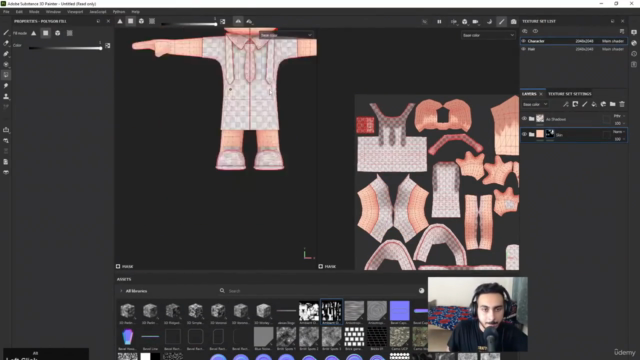This screenshot has height=360, width=640.
Task: Click the symmetry icon in top toolbar
Action: coord(238,21)
